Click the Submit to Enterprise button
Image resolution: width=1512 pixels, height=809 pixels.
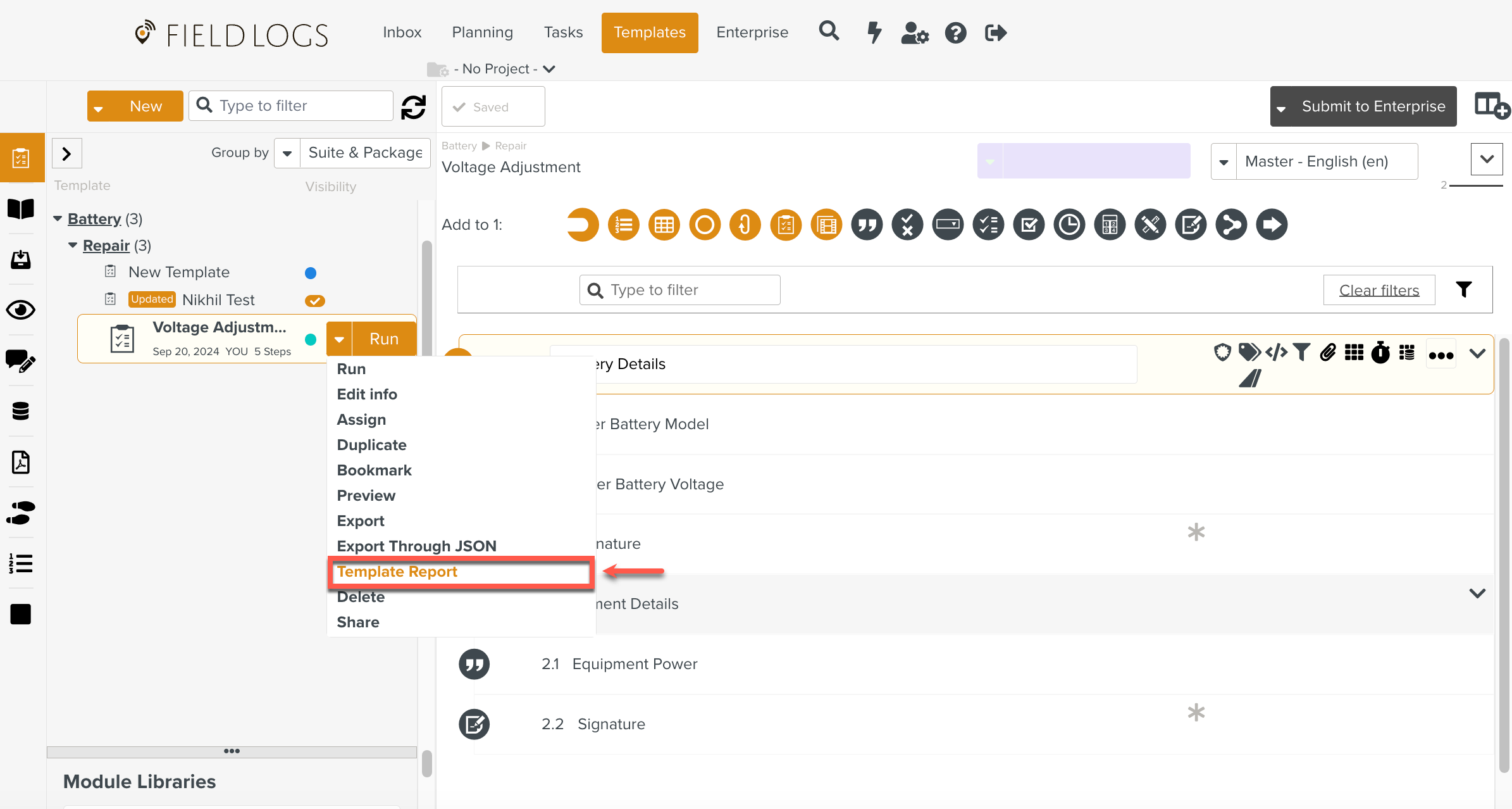[1373, 106]
